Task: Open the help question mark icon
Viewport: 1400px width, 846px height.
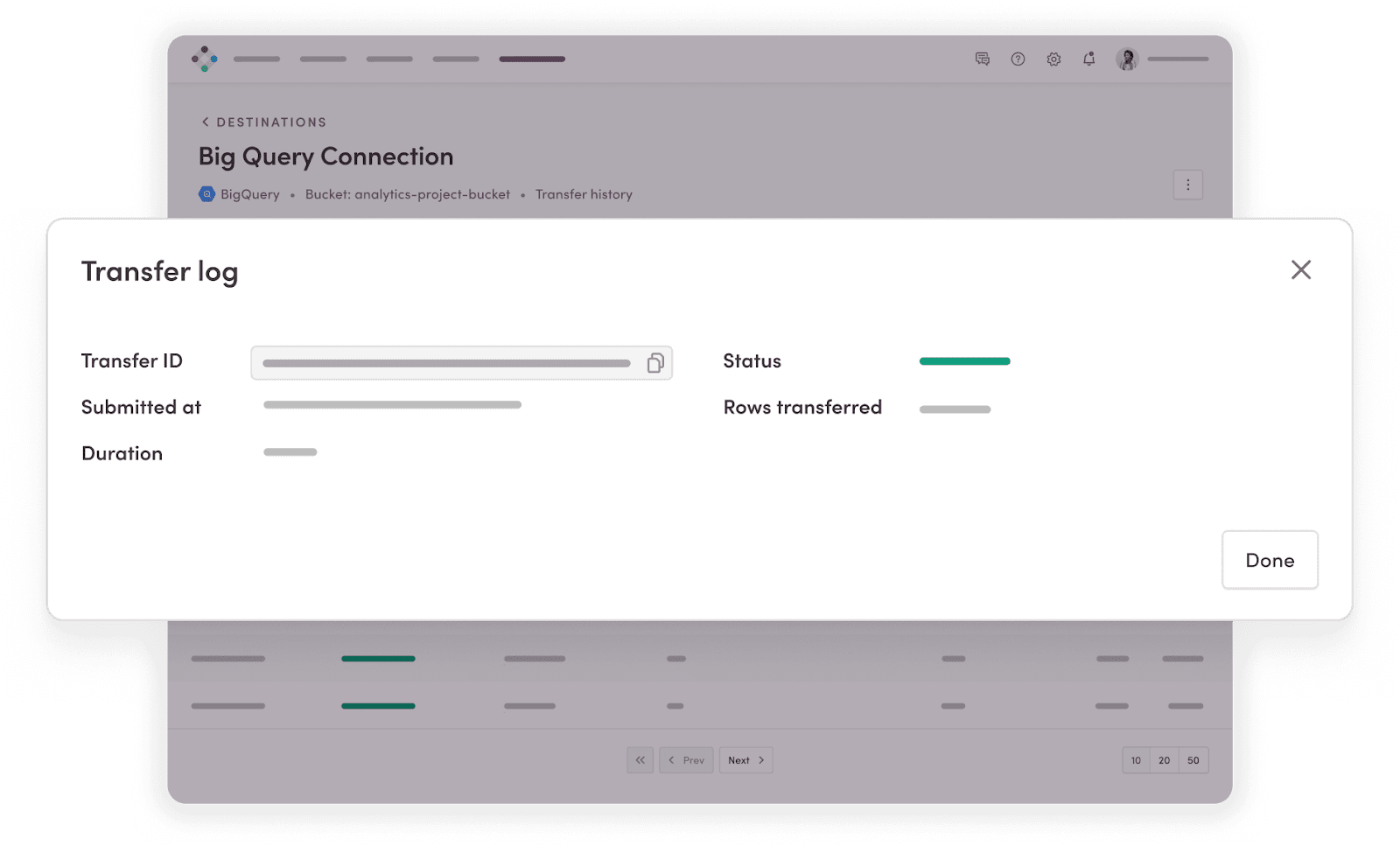Action: pyautogui.click(x=1018, y=59)
